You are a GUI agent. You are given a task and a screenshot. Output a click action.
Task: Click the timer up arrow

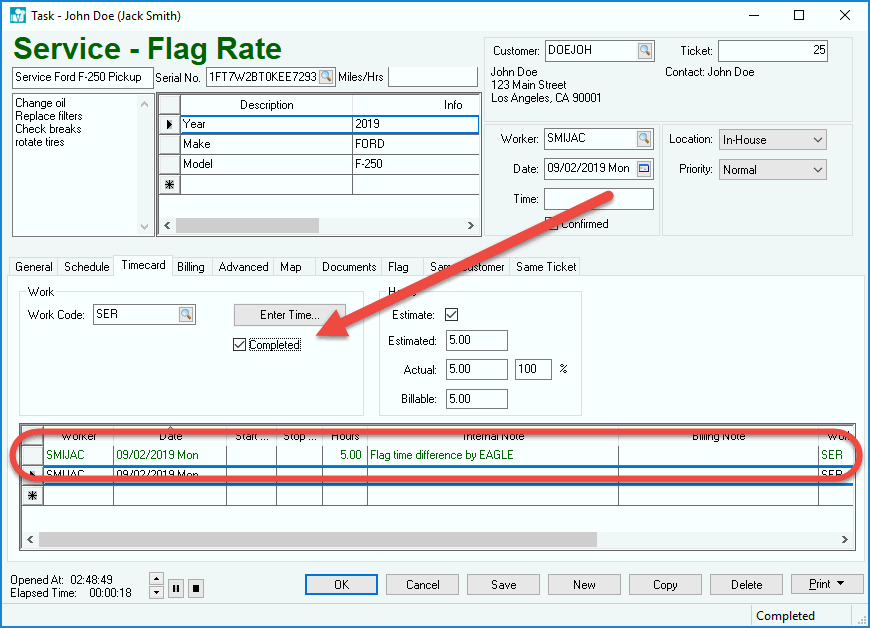155,579
